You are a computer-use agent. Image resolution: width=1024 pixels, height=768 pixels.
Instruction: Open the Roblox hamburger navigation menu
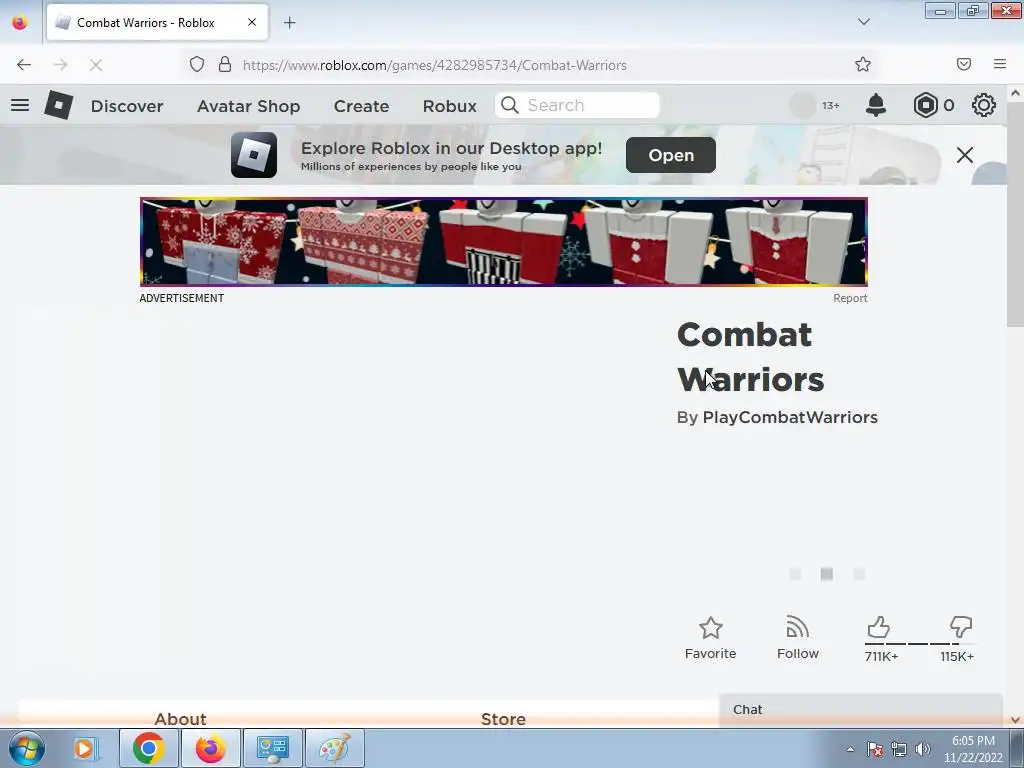[20, 105]
